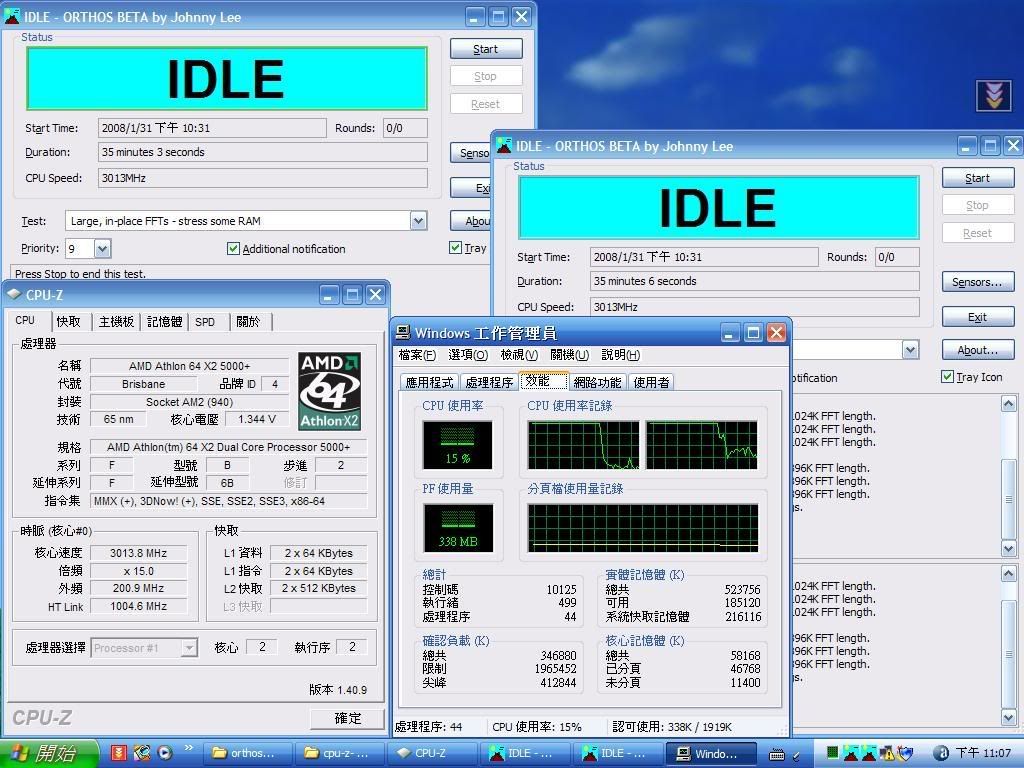The image size is (1024, 768).
Task: Open the 檔案(F) menu in Task Manager
Action: tap(417, 355)
